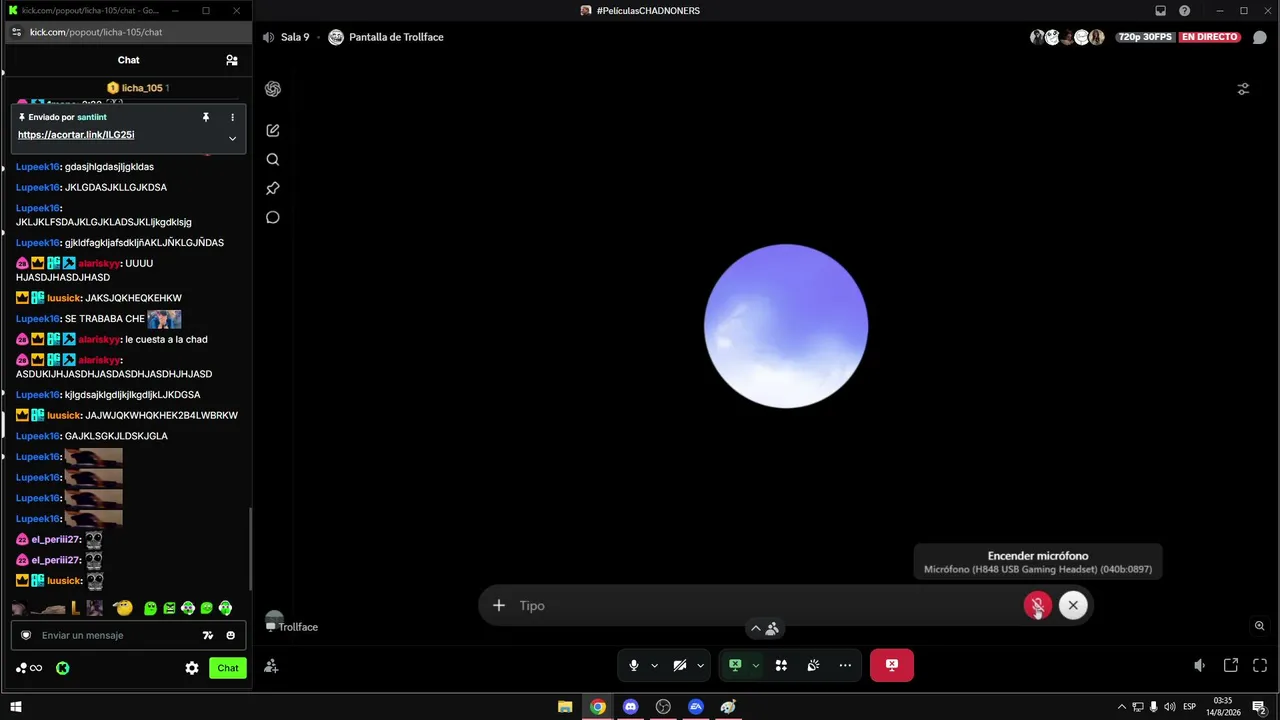Enter fullscreen mode icon

pyautogui.click(x=1260, y=665)
